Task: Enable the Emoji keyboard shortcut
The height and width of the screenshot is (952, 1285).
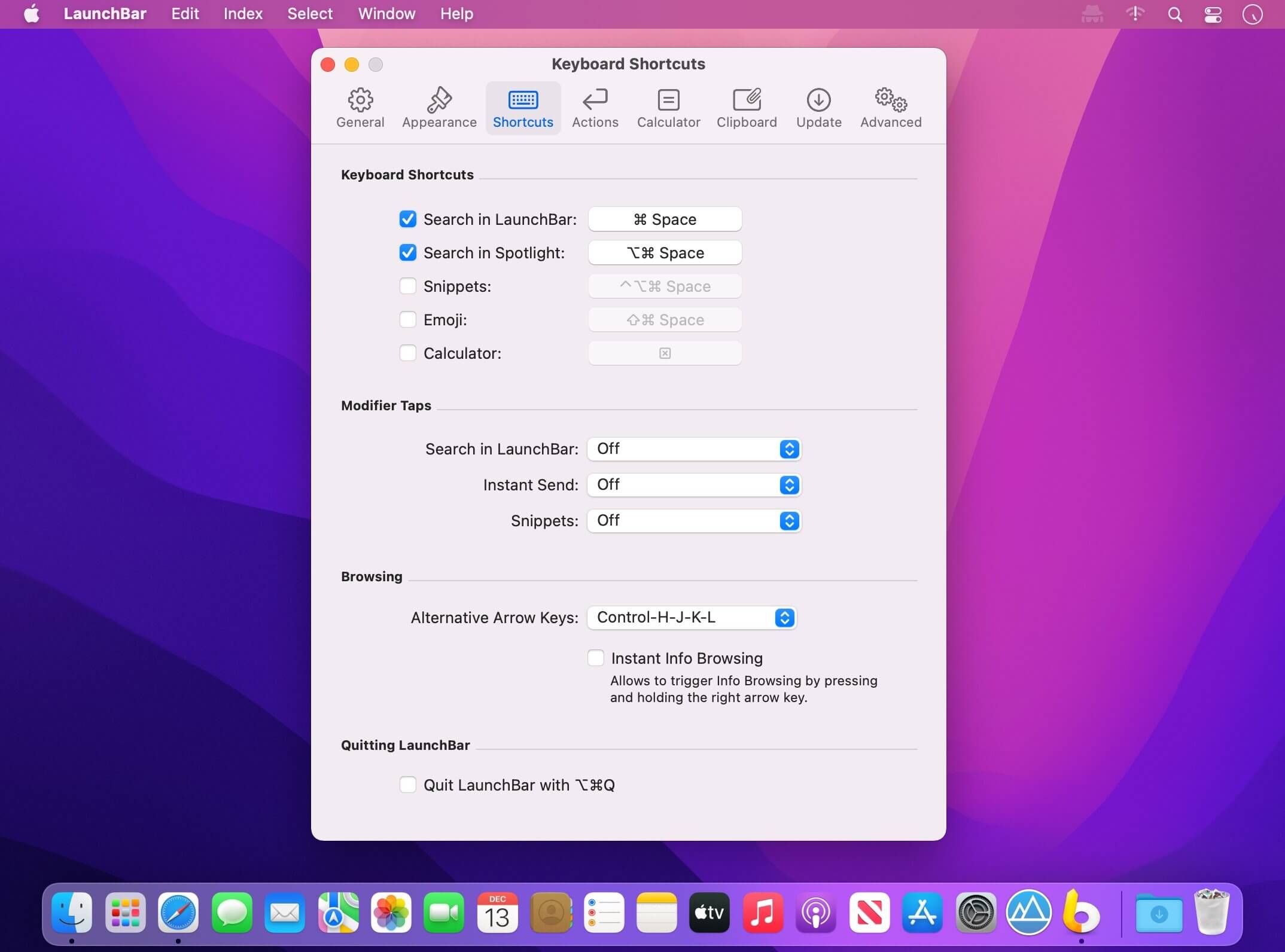Action: [408, 320]
